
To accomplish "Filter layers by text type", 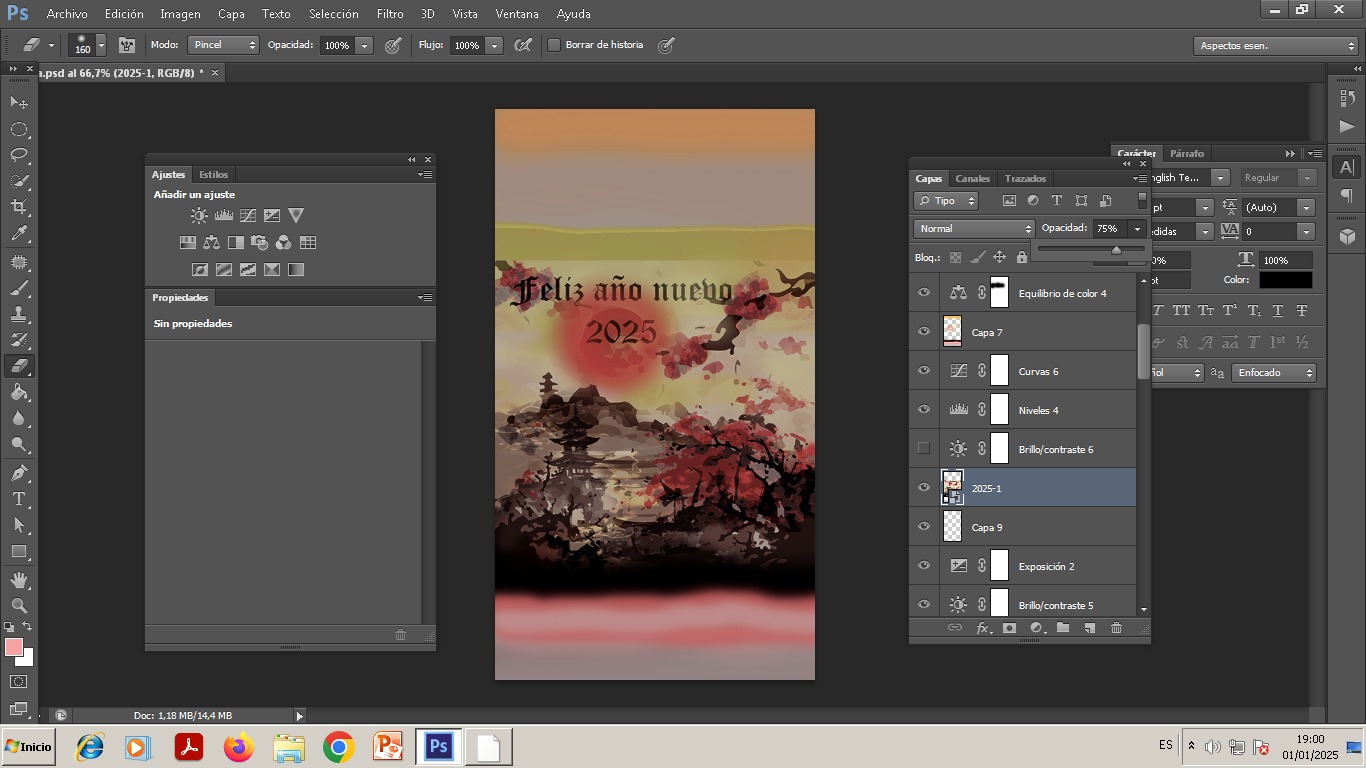I will pyautogui.click(x=1056, y=200).
